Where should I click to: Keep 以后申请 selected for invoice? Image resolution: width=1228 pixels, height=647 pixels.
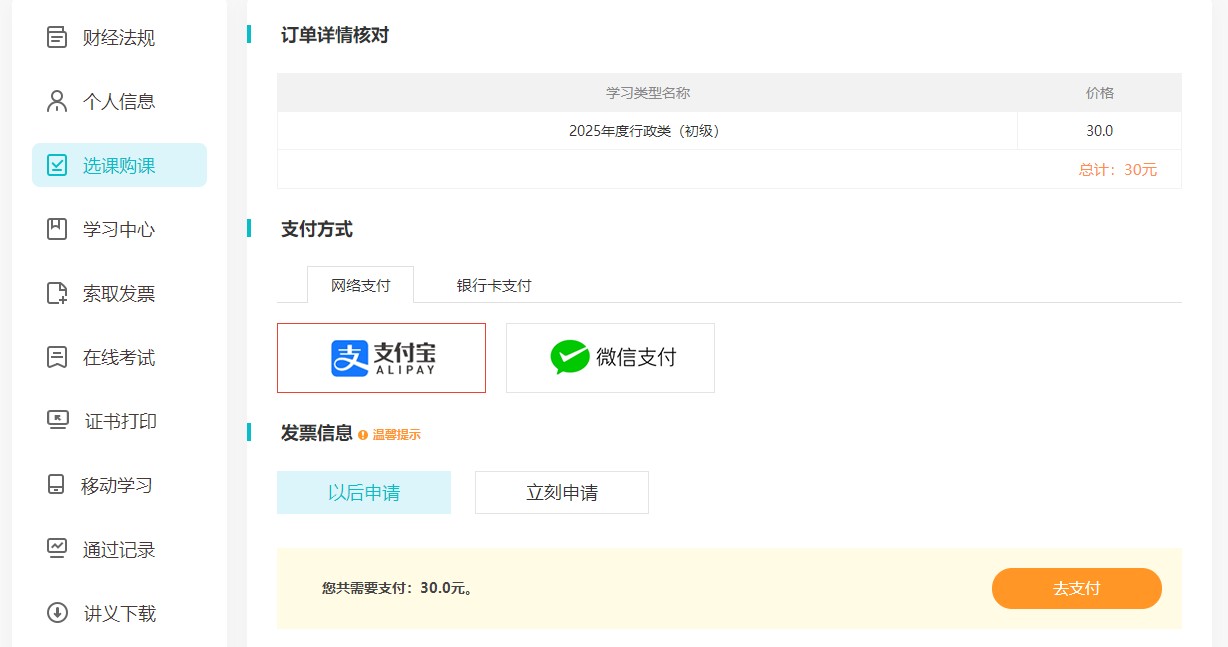coord(364,492)
